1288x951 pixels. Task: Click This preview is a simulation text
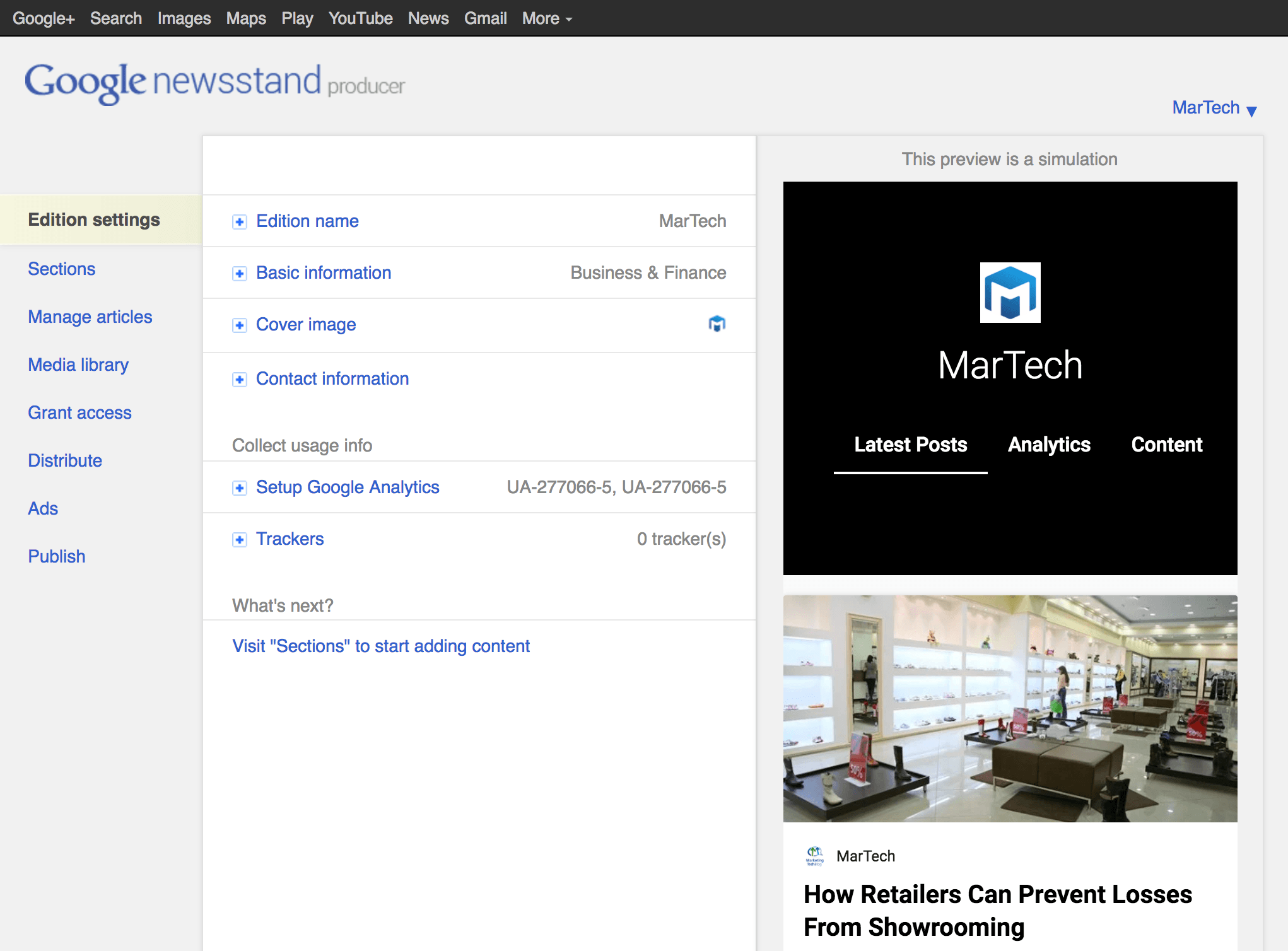coord(1010,159)
